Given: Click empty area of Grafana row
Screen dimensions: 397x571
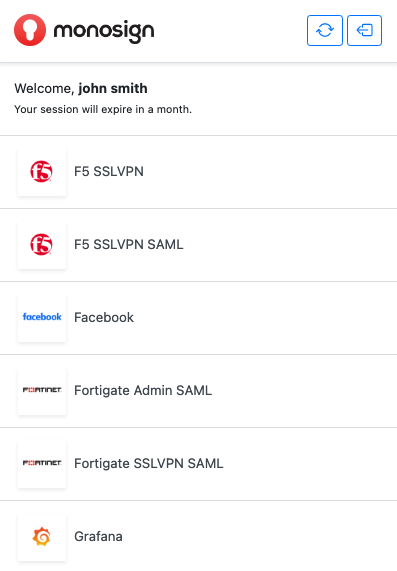Looking at the screenshot, I should click(259, 536).
